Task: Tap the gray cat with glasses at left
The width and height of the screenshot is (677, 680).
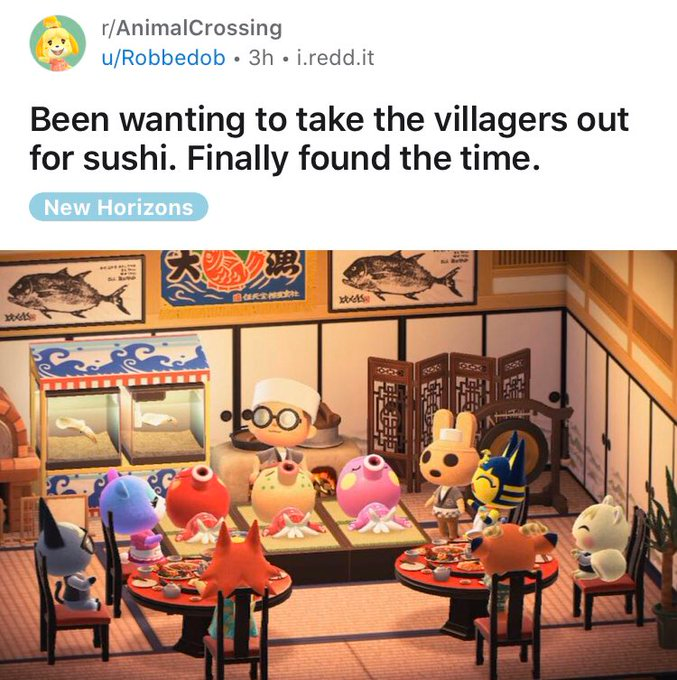Action: (67, 559)
